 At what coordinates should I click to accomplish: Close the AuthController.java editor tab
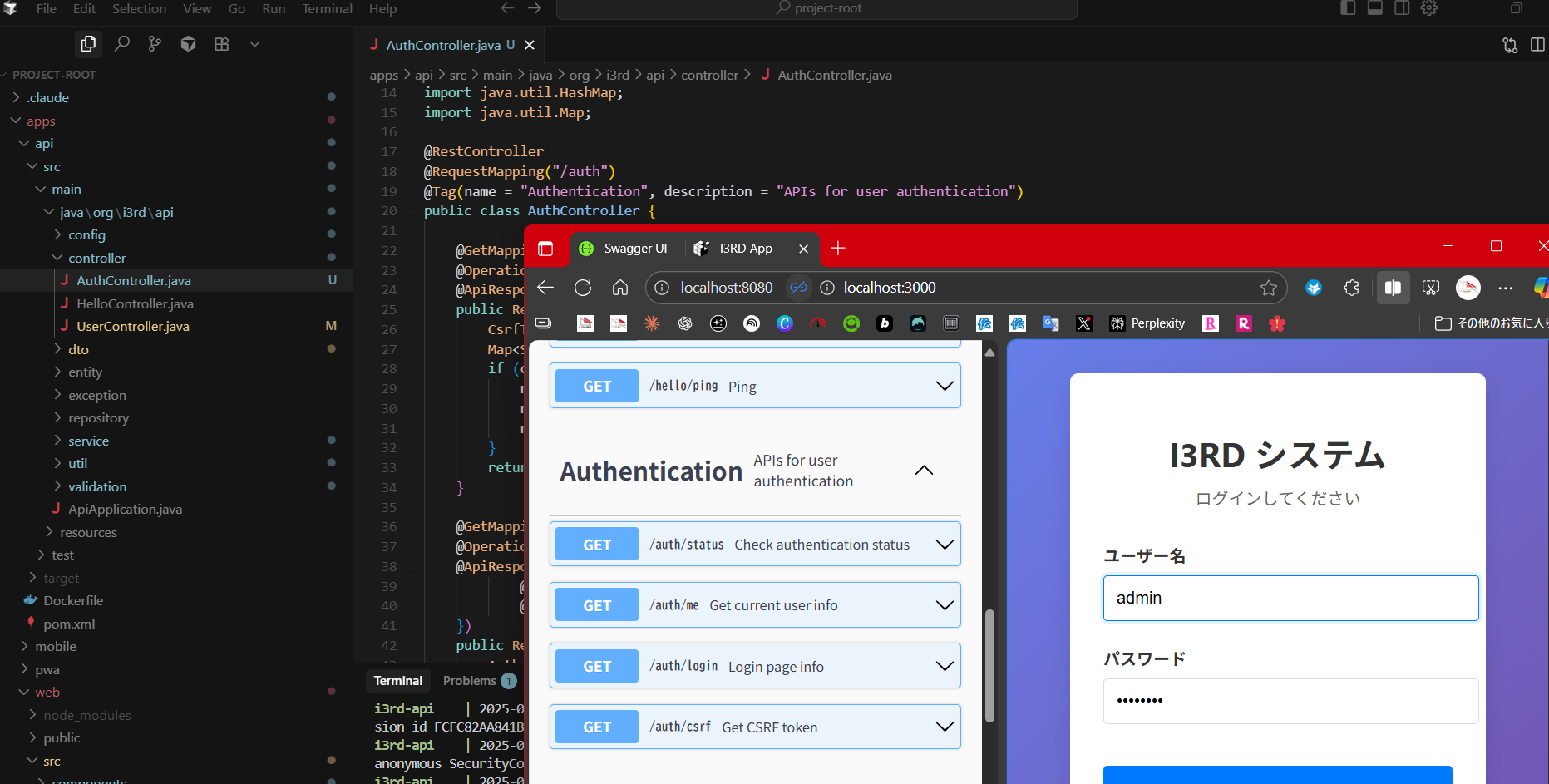point(530,45)
